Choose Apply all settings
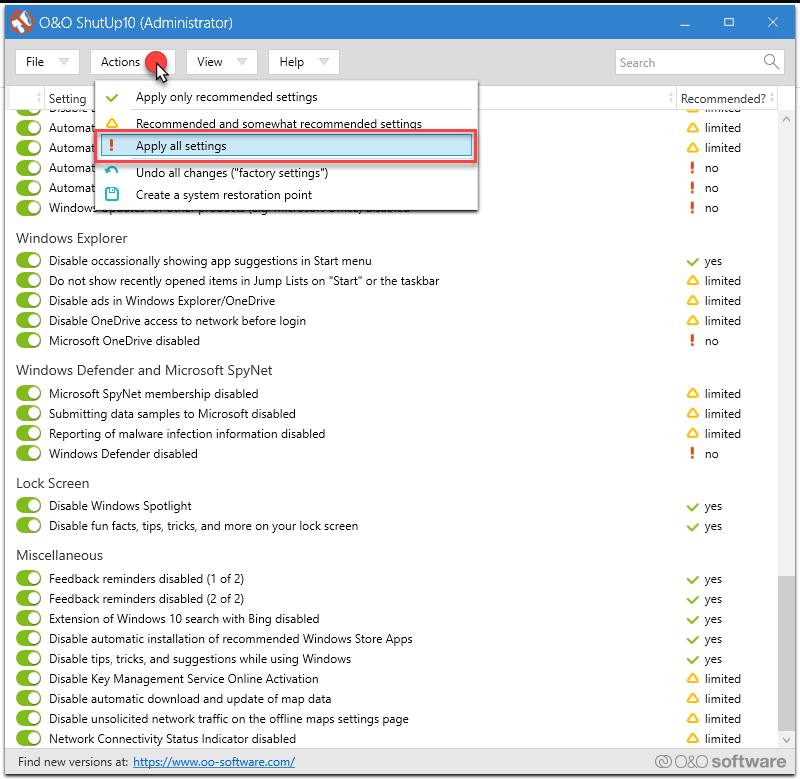 [x=286, y=146]
